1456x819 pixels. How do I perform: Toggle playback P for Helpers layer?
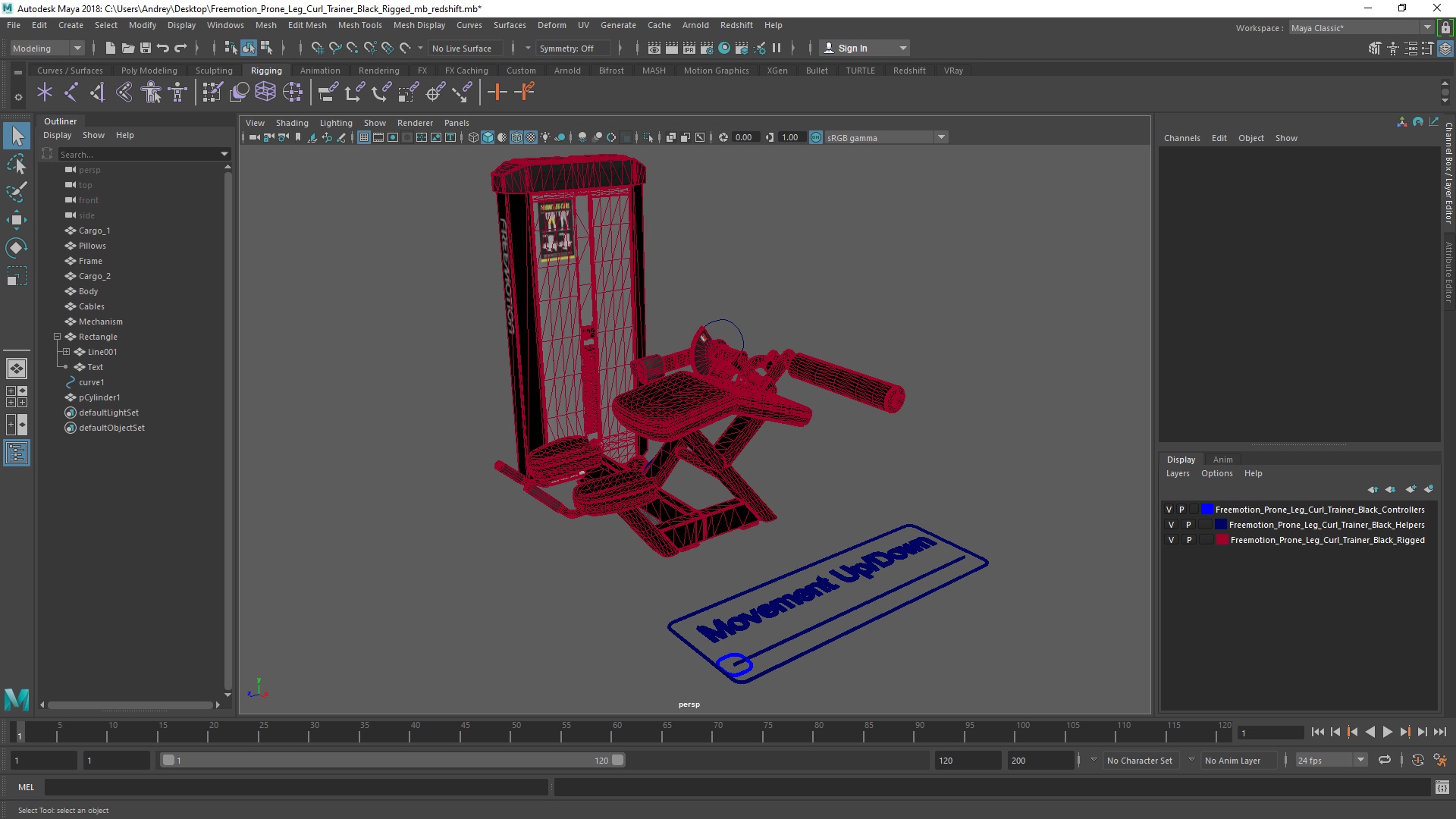point(1188,525)
